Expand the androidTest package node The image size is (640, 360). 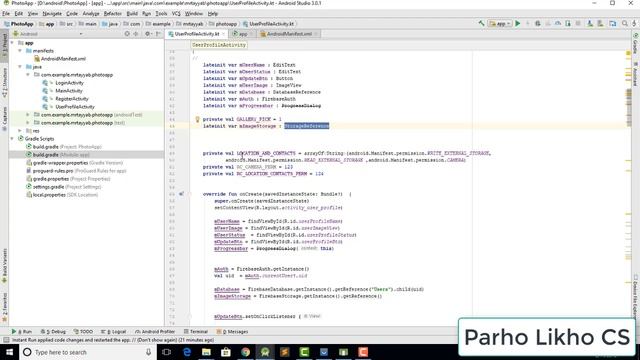pos(28,115)
